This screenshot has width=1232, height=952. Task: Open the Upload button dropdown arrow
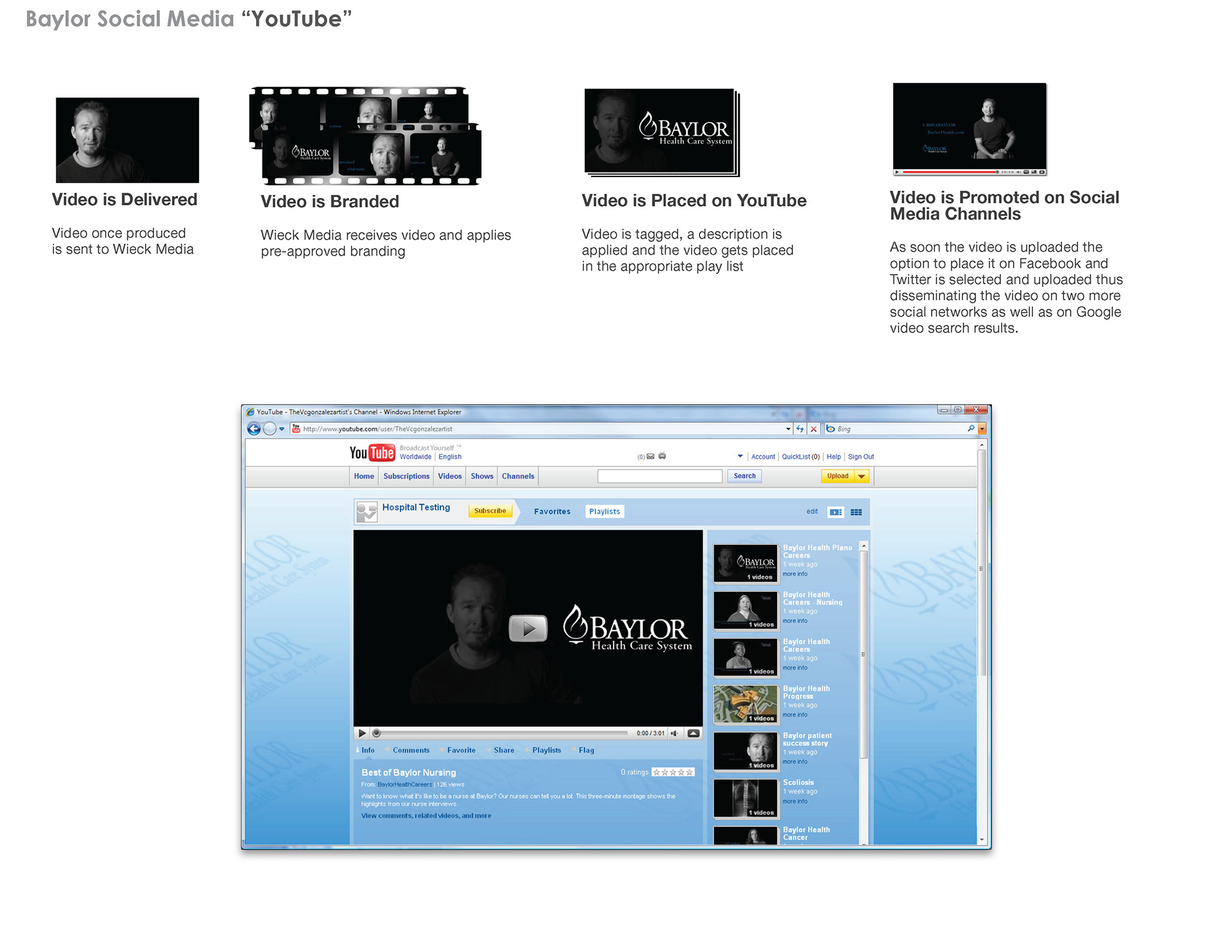(x=862, y=476)
